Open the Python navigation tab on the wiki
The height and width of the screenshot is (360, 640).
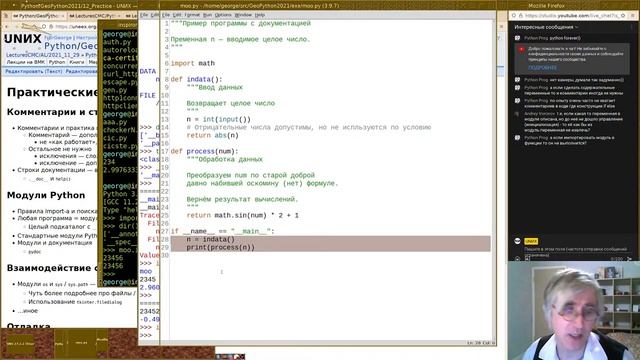coord(57,62)
